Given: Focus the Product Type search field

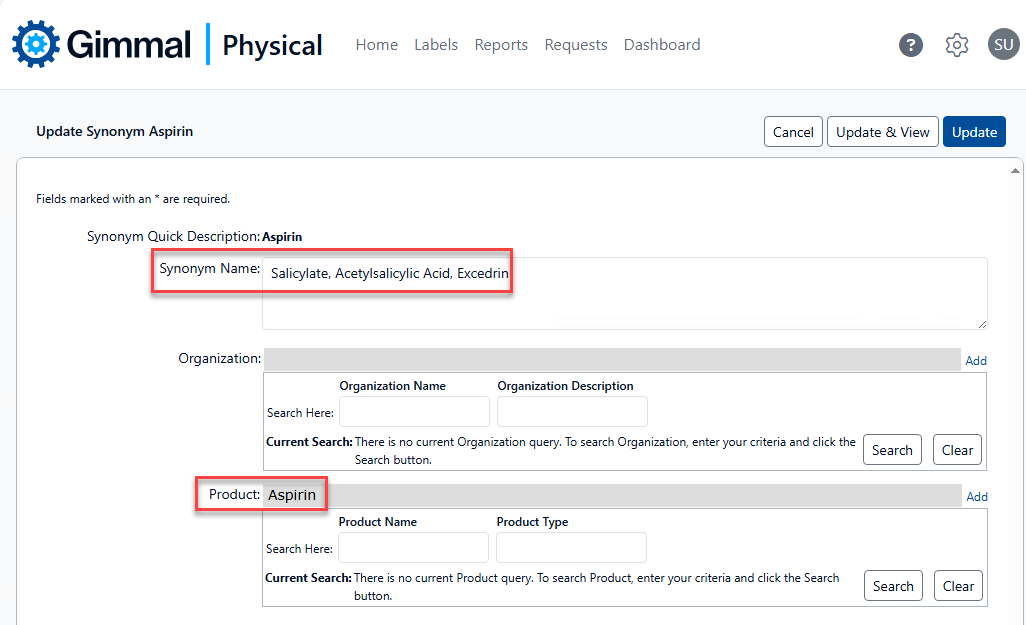Looking at the screenshot, I should tap(571, 548).
